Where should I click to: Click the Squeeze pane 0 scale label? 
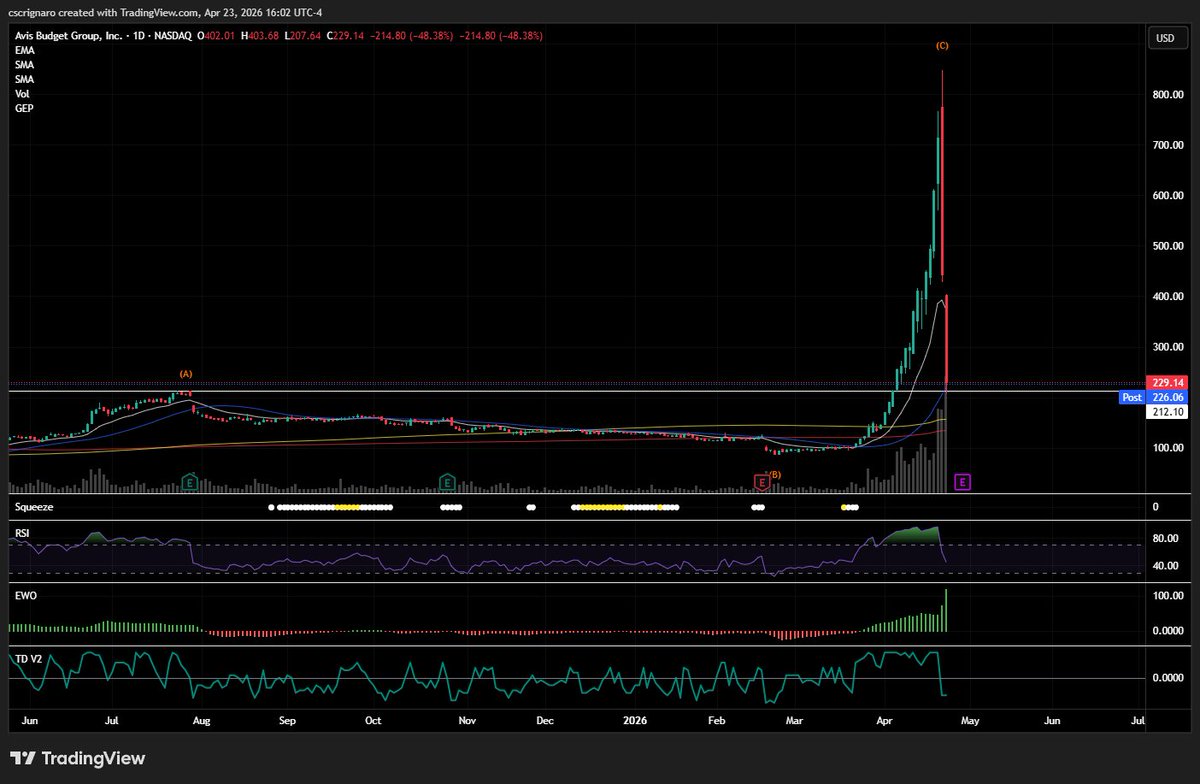[x=1156, y=507]
